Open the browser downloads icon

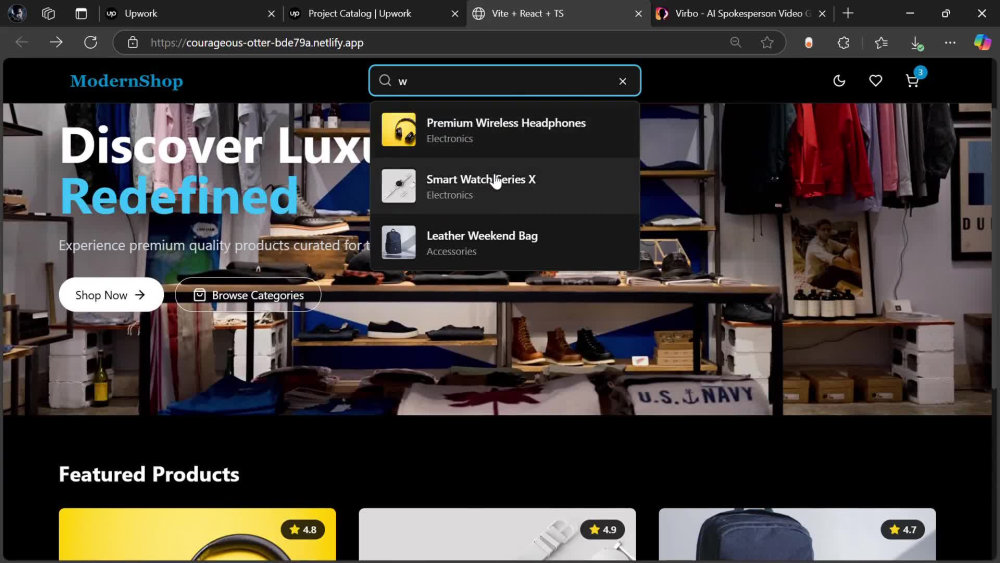(x=916, y=43)
